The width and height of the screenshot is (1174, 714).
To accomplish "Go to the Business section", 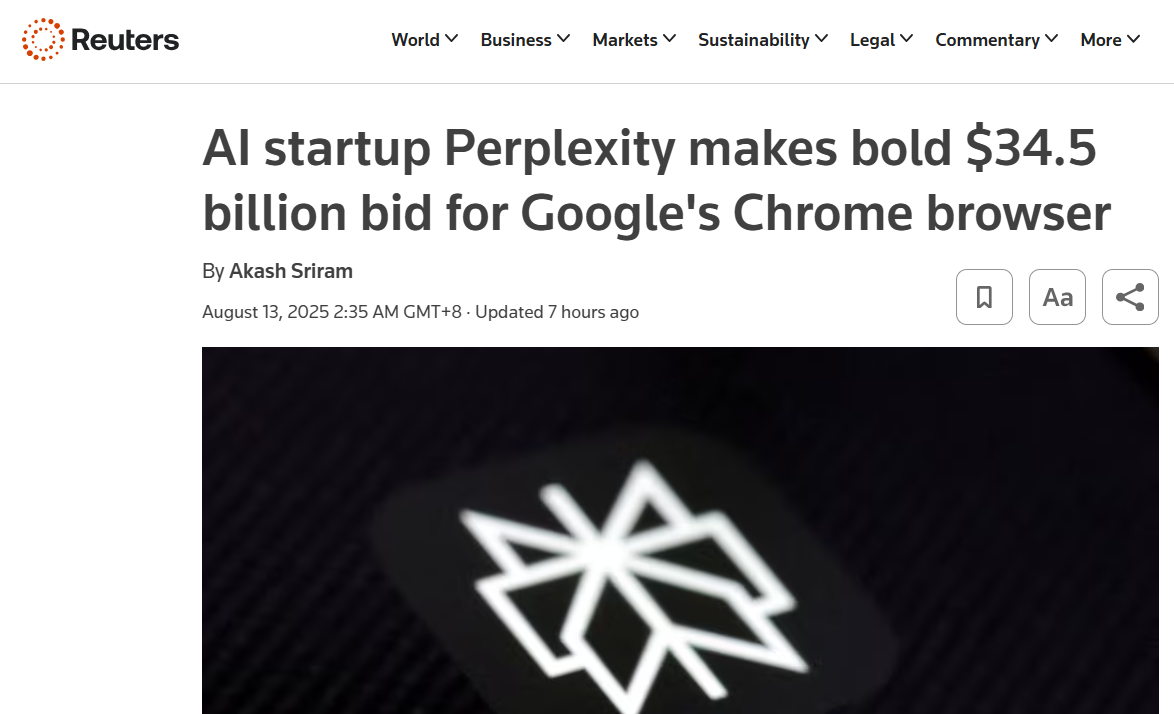I will [516, 40].
